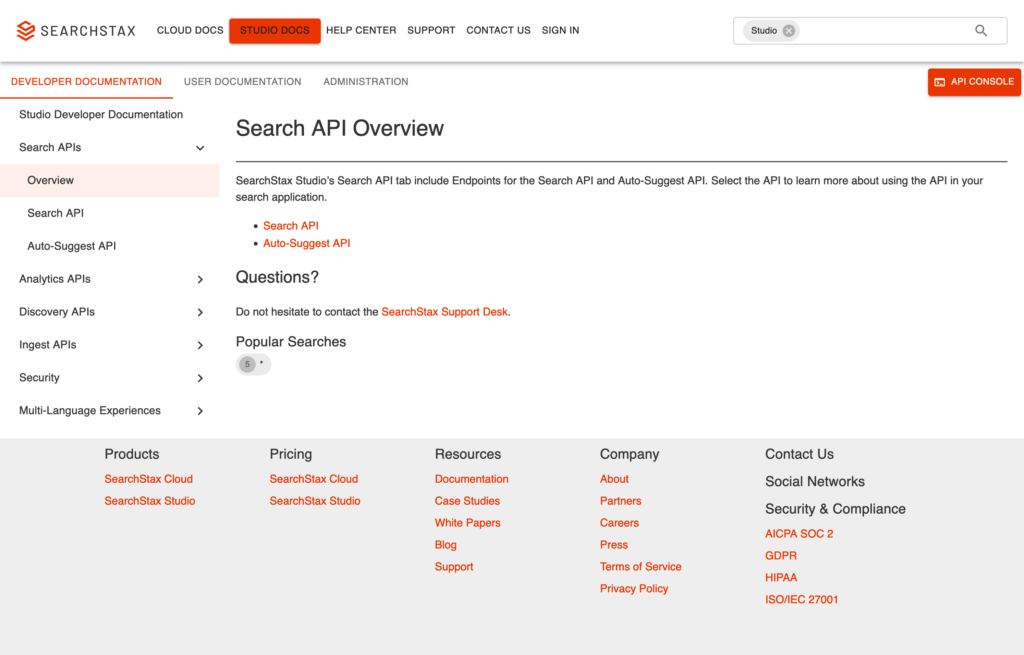Open Cloud Docs in top navigation

coord(190,31)
